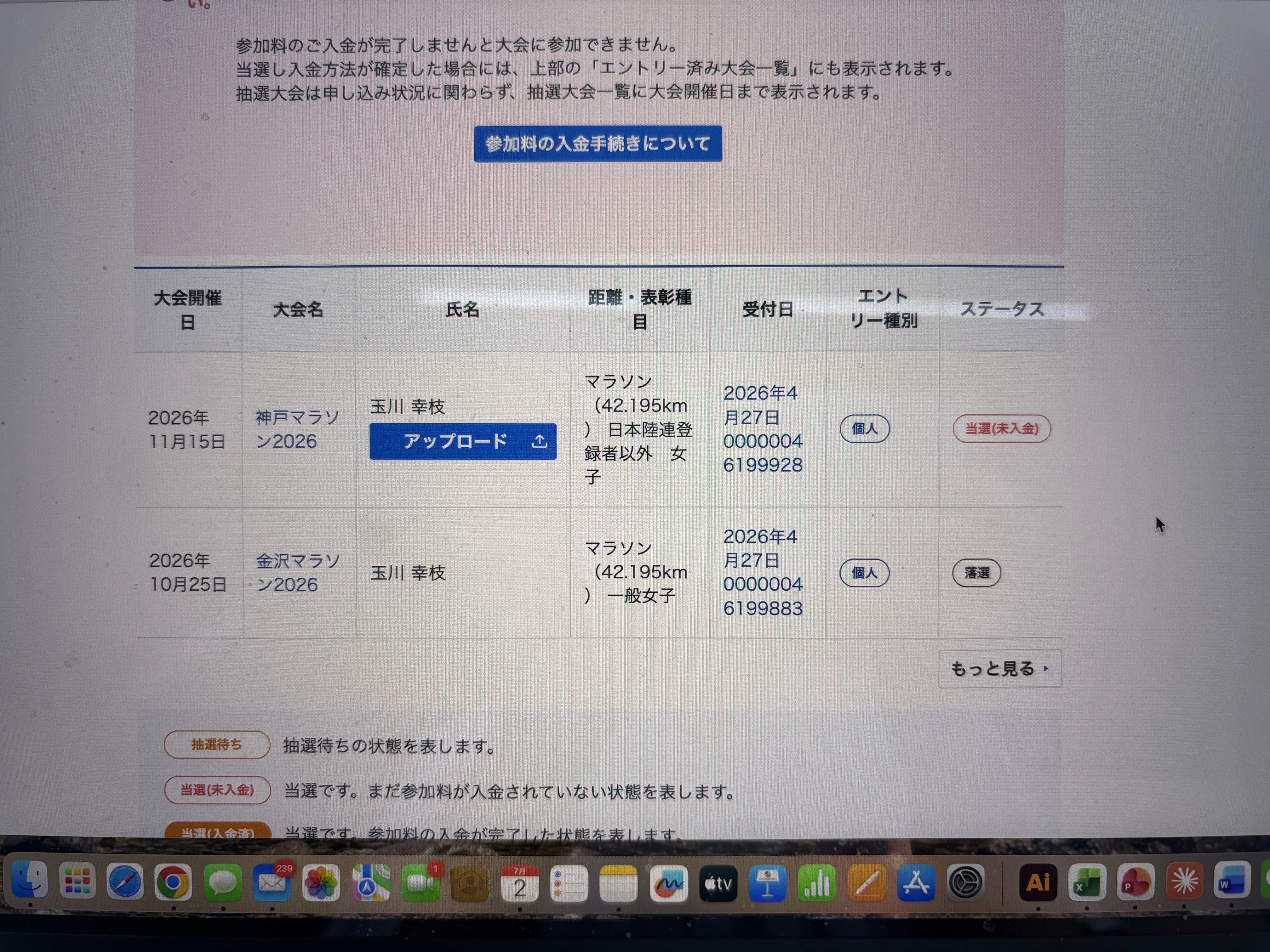Image resolution: width=1270 pixels, height=952 pixels.
Task: Click 当選(未入金) status in the table row
Action: (1002, 429)
